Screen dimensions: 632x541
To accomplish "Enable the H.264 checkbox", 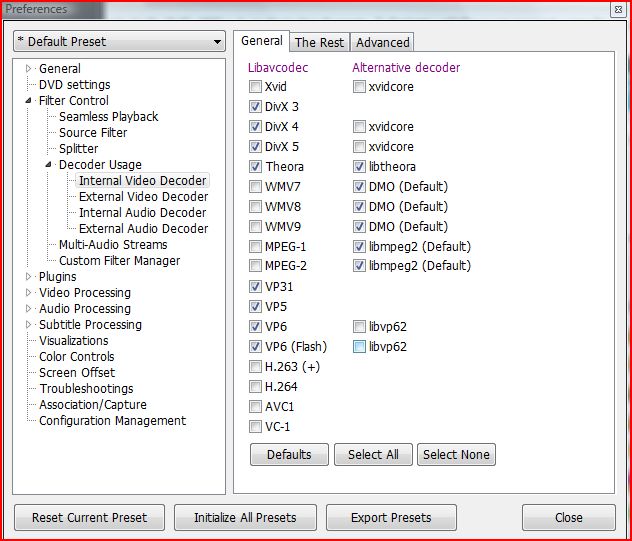I will (x=256, y=387).
